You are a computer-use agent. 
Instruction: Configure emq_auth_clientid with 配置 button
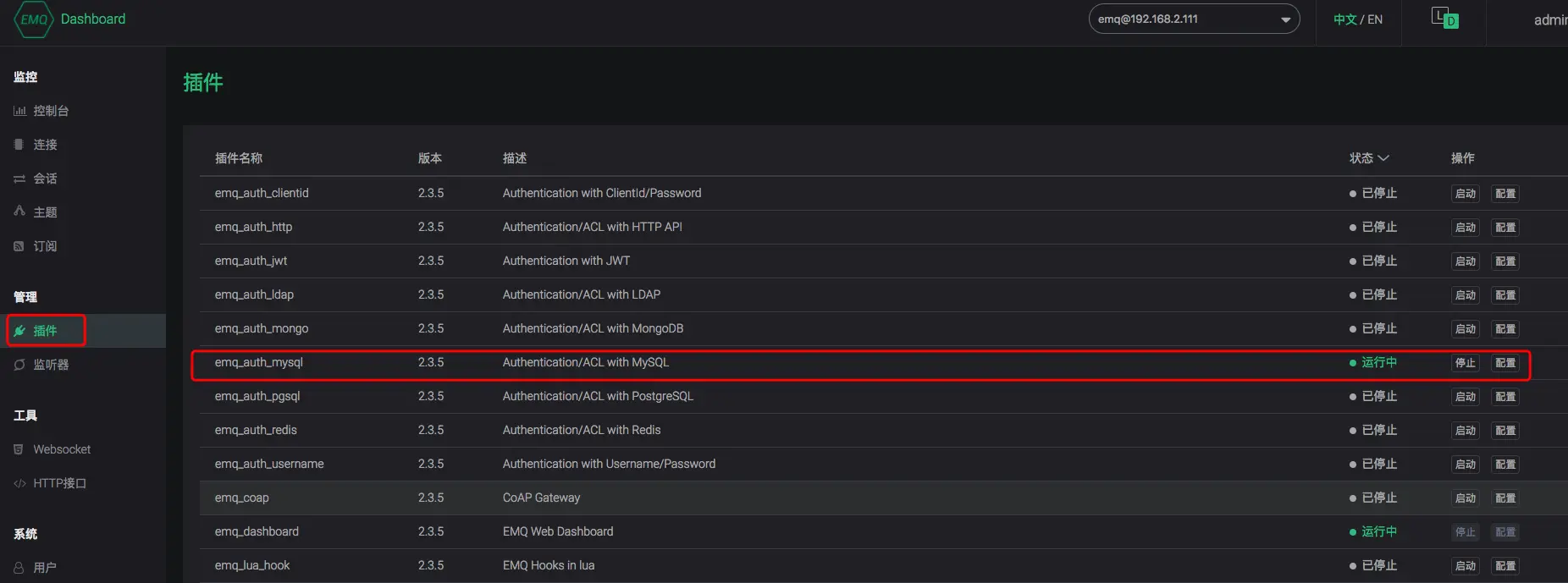[1505, 194]
